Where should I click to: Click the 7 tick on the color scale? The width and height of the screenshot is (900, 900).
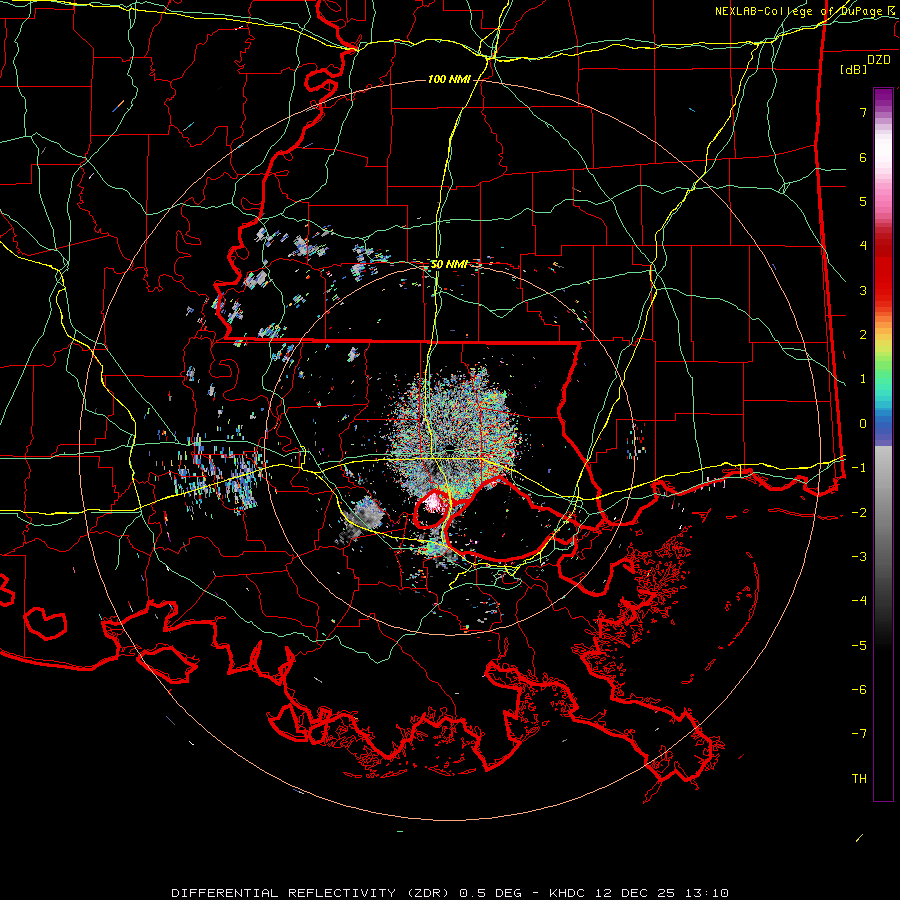click(x=863, y=112)
